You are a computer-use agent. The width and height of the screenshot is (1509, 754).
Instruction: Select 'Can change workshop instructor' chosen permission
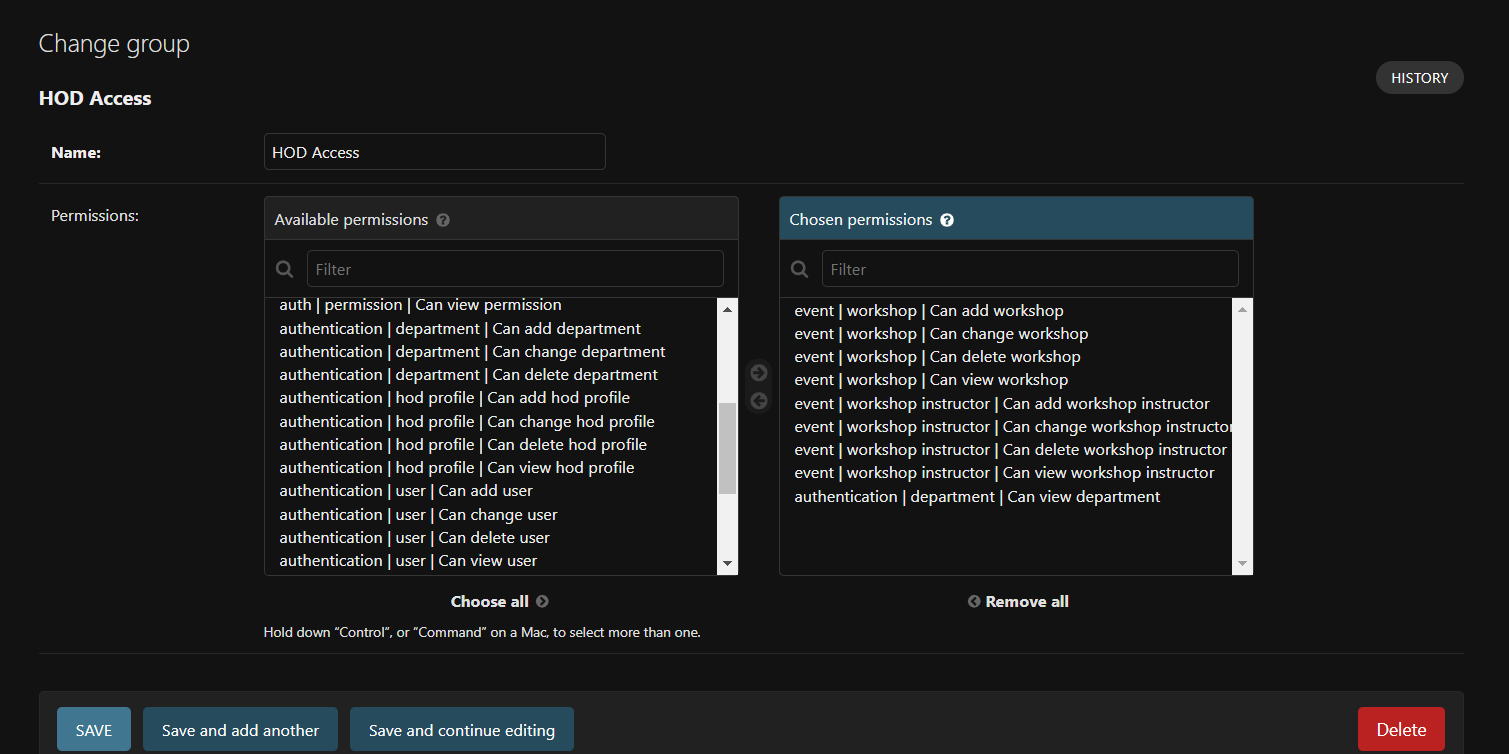pos(1007,427)
